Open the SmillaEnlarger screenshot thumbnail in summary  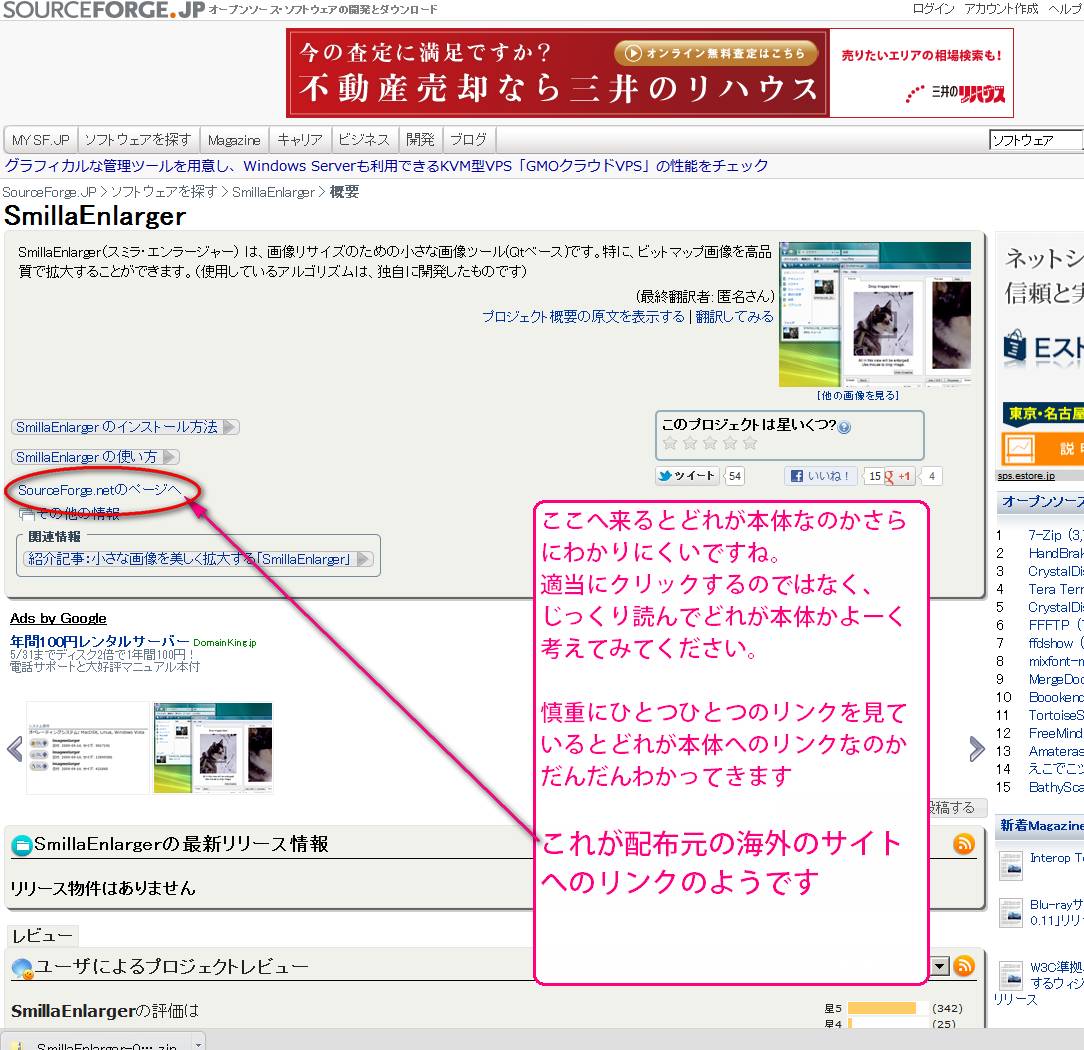click(875, 315)
